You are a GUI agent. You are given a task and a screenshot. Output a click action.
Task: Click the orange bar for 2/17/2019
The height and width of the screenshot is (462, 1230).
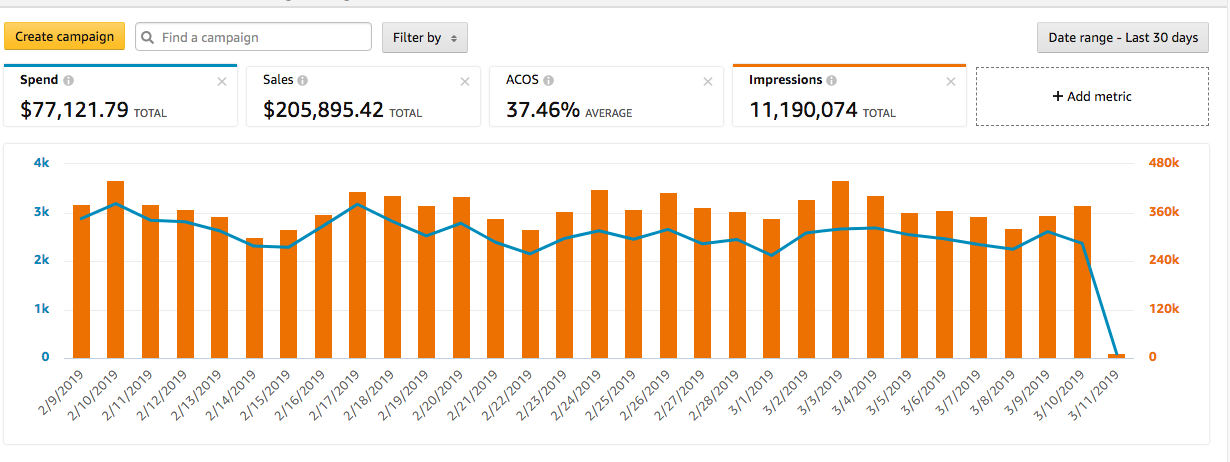click(x=357, y=275)
